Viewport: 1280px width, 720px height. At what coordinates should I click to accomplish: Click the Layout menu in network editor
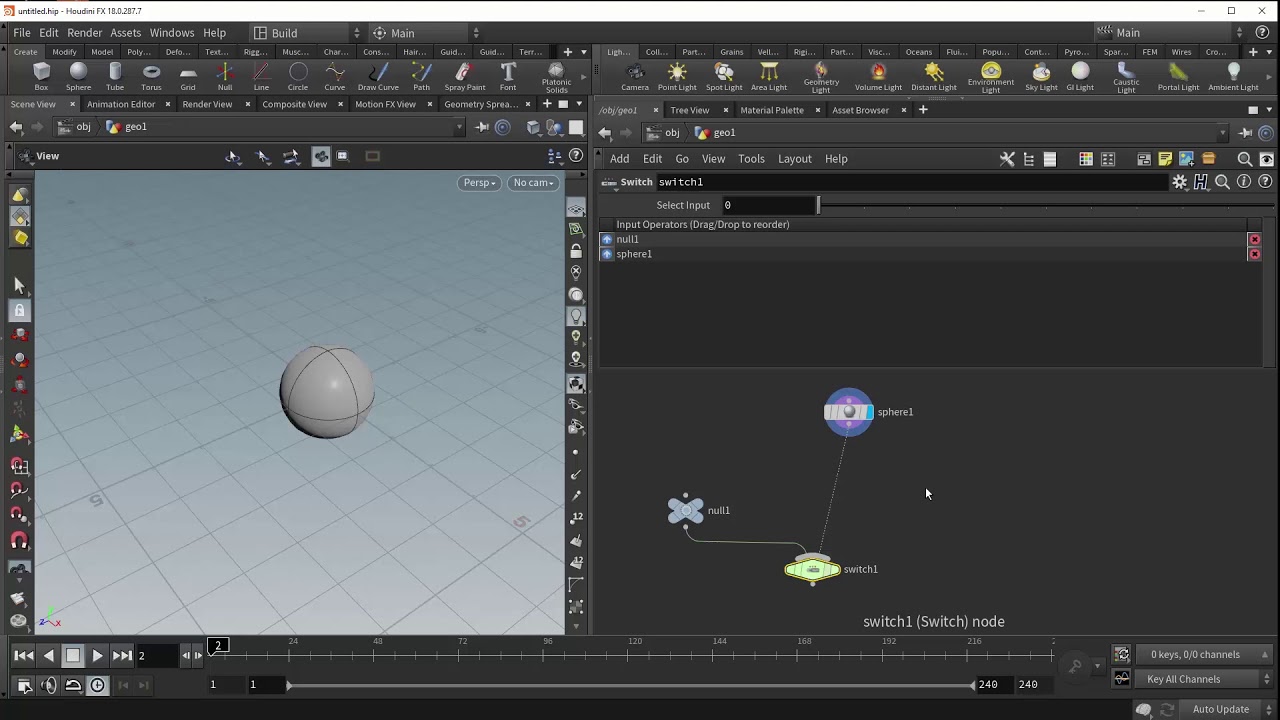(x=794, y=159)
